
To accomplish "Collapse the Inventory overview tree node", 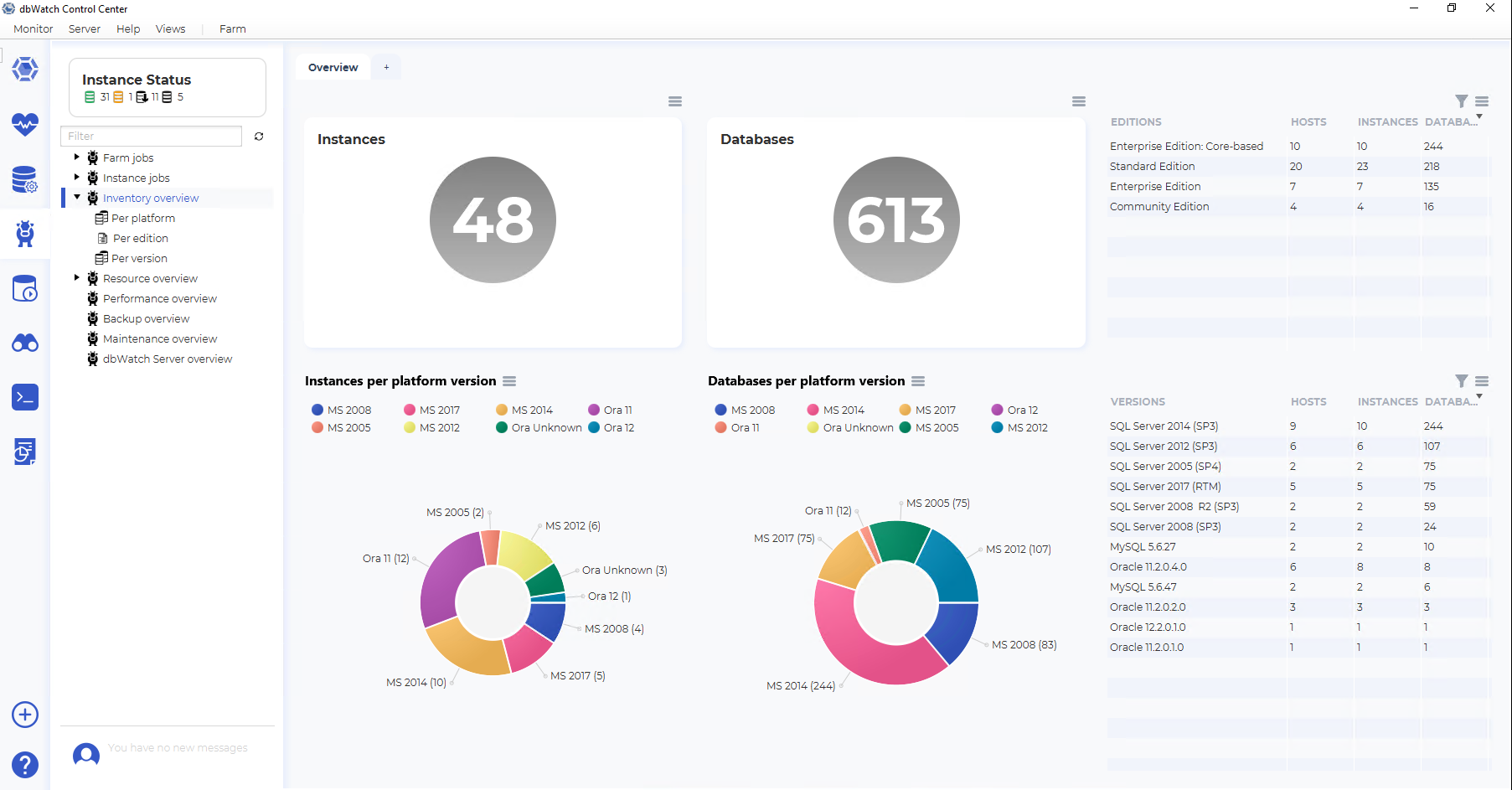I will point(77,197).
